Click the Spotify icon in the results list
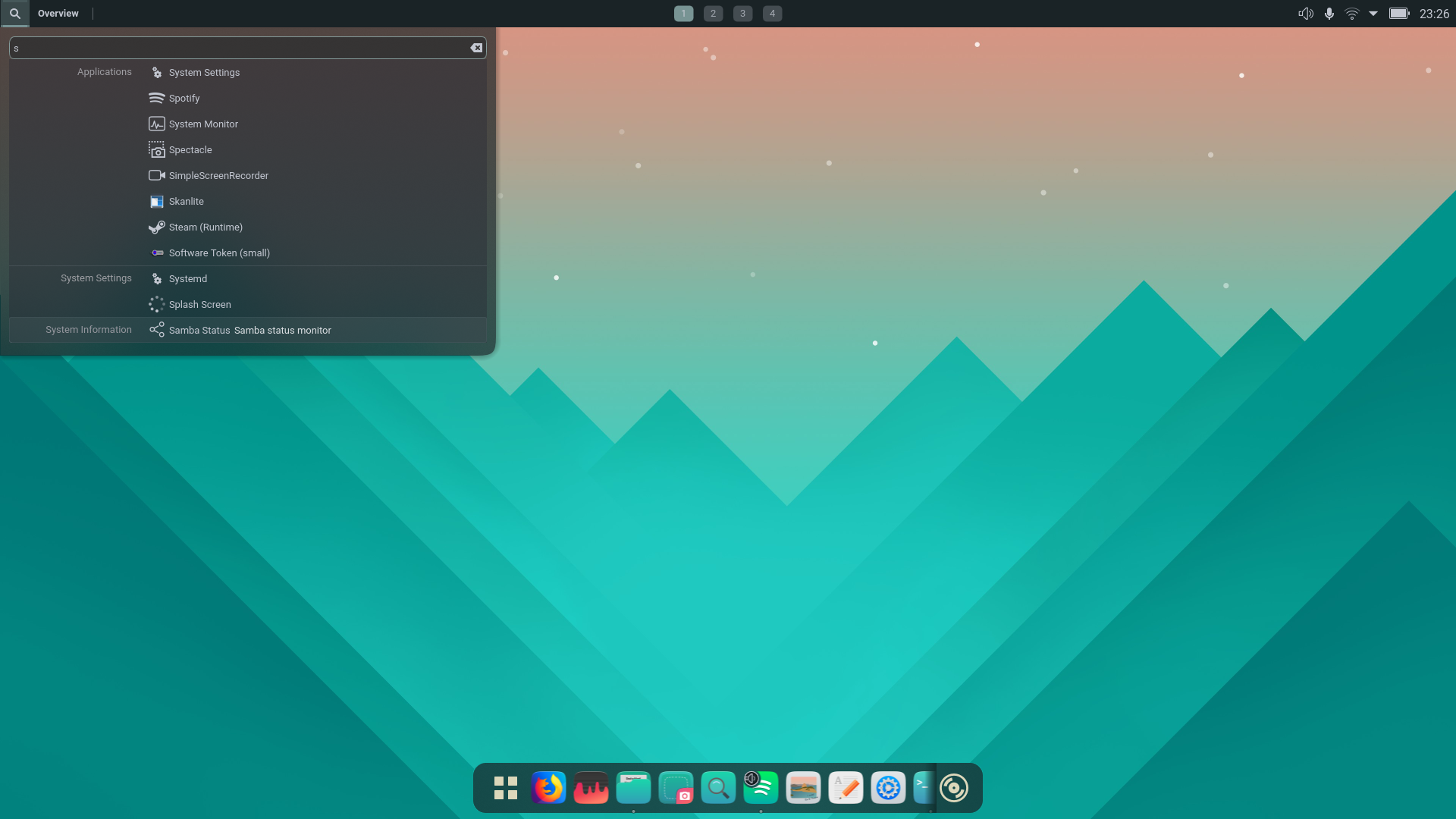This screenshot has width=1456, height=819. pos(156,98)
